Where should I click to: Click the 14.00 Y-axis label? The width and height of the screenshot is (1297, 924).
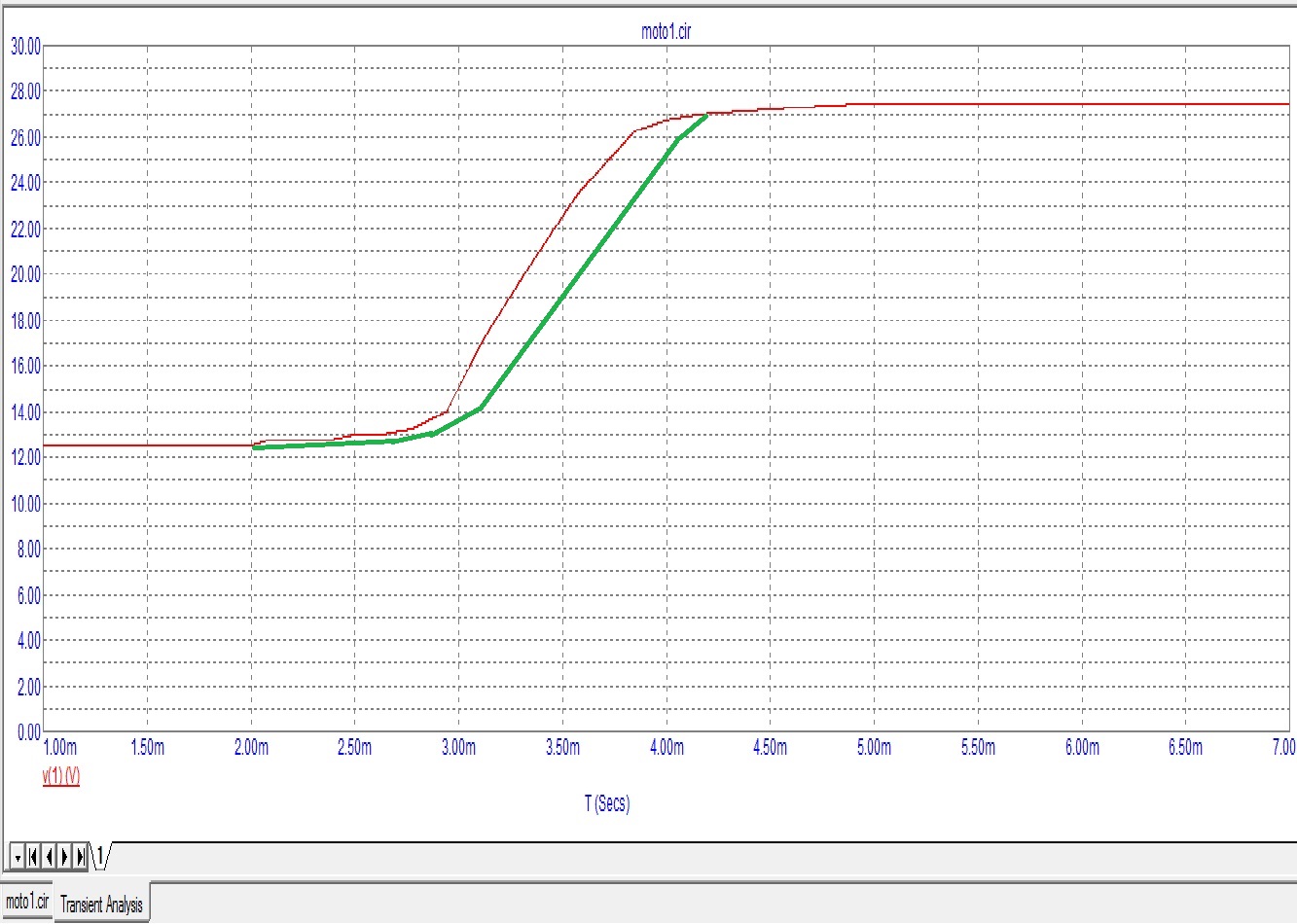25,411
